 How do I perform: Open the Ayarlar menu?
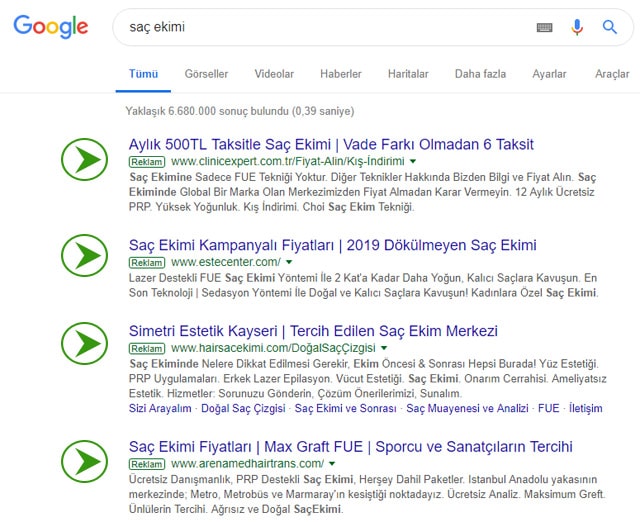click(549, 74)
